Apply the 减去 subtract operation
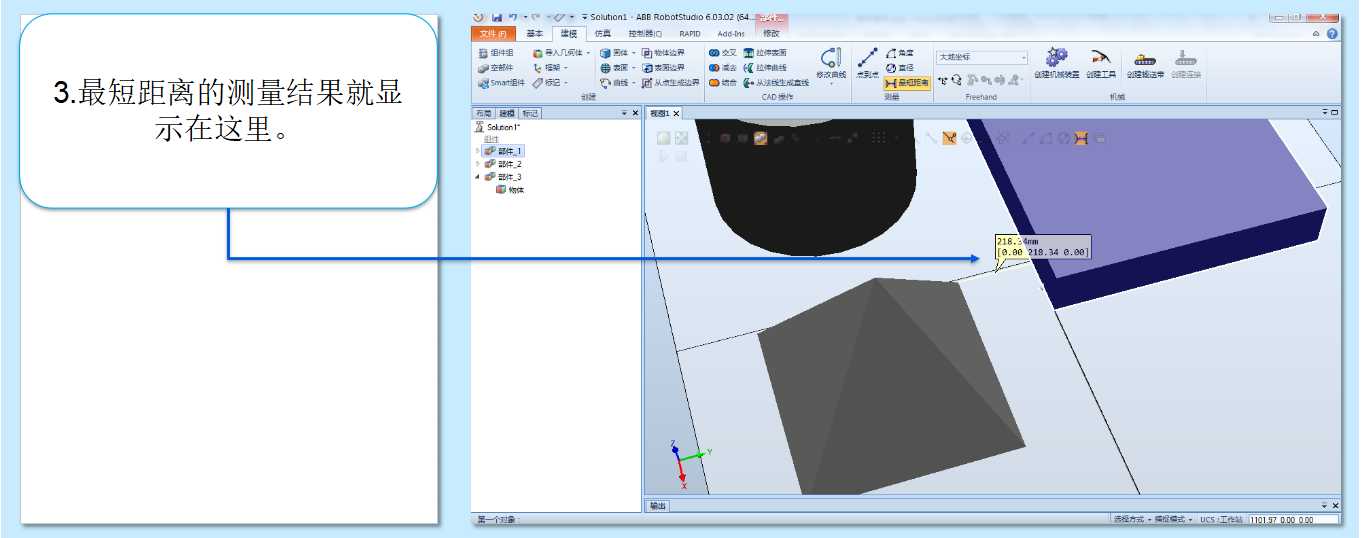This screenshot has height=538, width=1361. pos(722,68)
